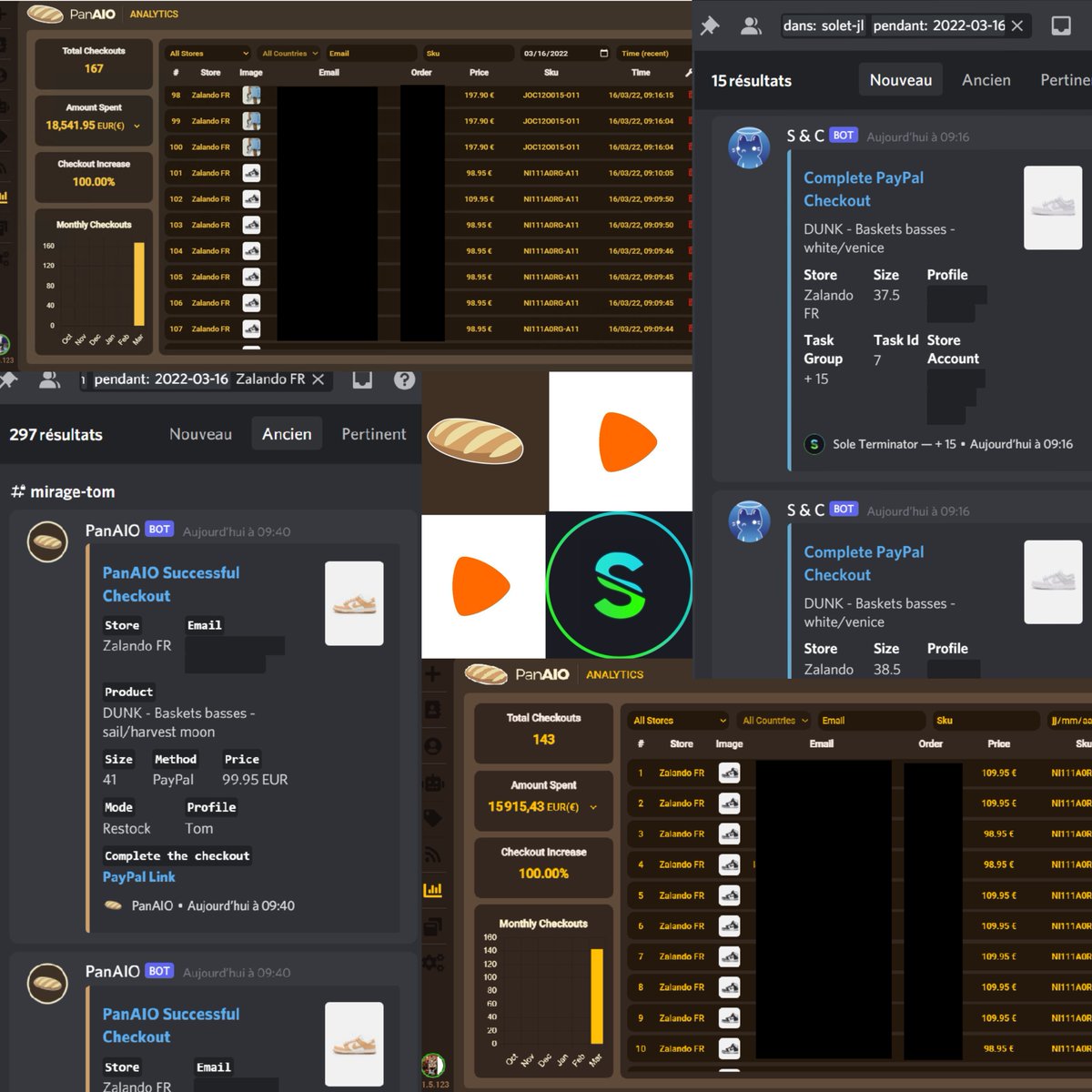
Task: Open the settings gears icon in bottom PanAIO sidebar
Action: point(433,962)
